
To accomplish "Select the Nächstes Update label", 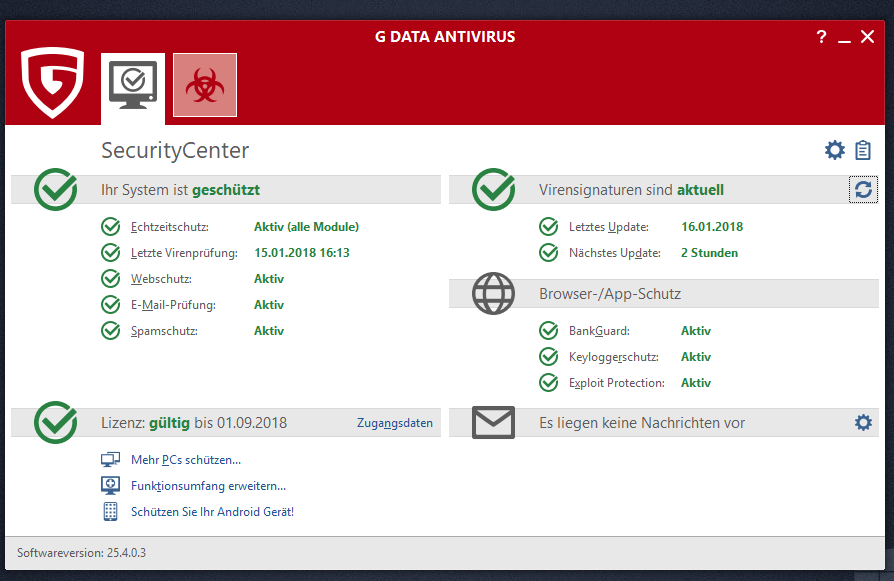I will 615,253.
